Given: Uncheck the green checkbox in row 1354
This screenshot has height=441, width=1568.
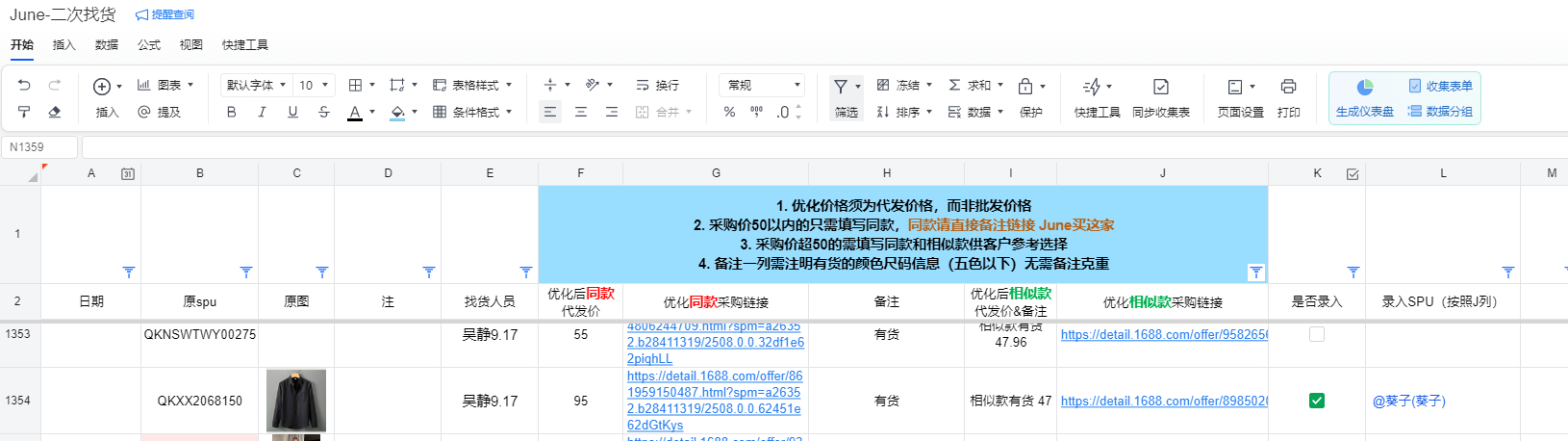Looking at the screenshot, I should 1317,401.
